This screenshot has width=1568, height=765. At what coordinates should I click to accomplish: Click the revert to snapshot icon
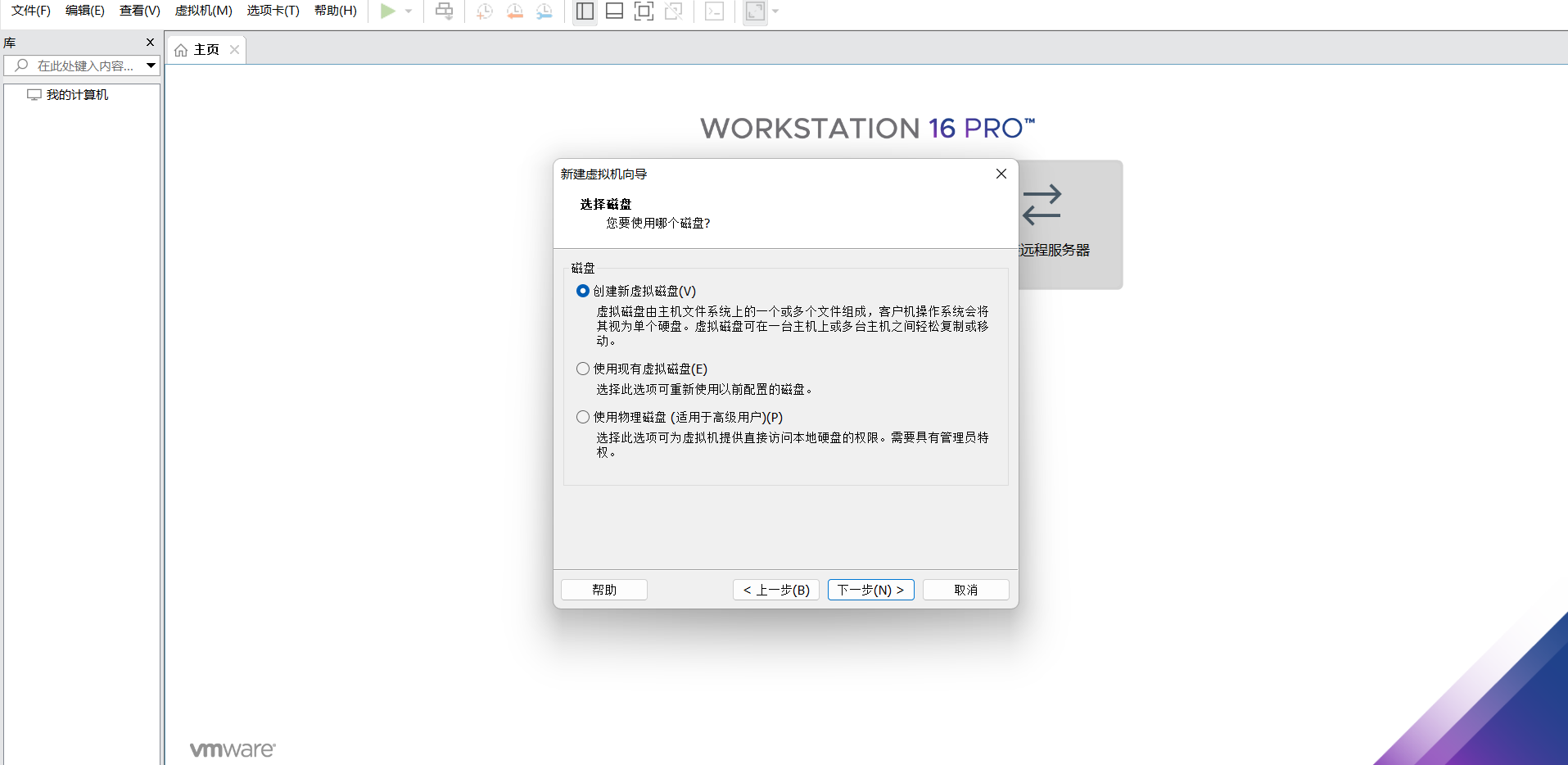tap(514, 11)
